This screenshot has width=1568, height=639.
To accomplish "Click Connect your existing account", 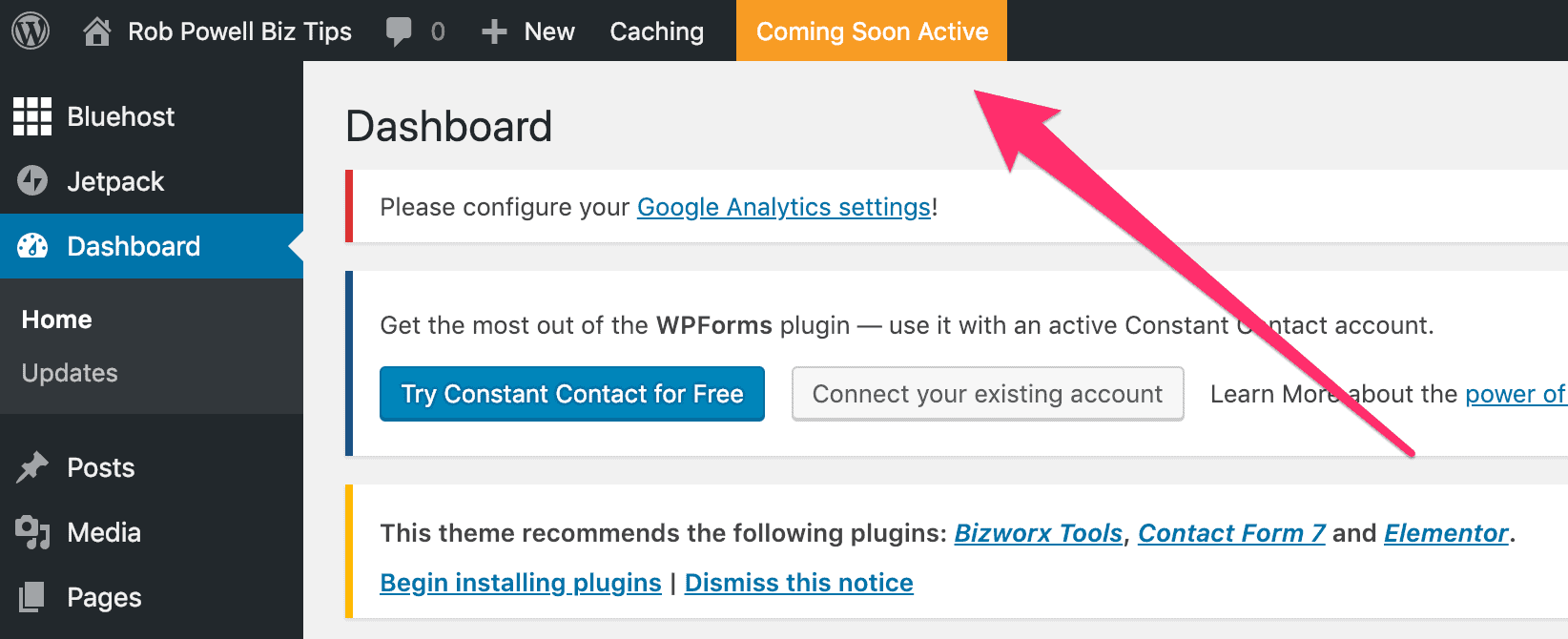I will 986,393.
